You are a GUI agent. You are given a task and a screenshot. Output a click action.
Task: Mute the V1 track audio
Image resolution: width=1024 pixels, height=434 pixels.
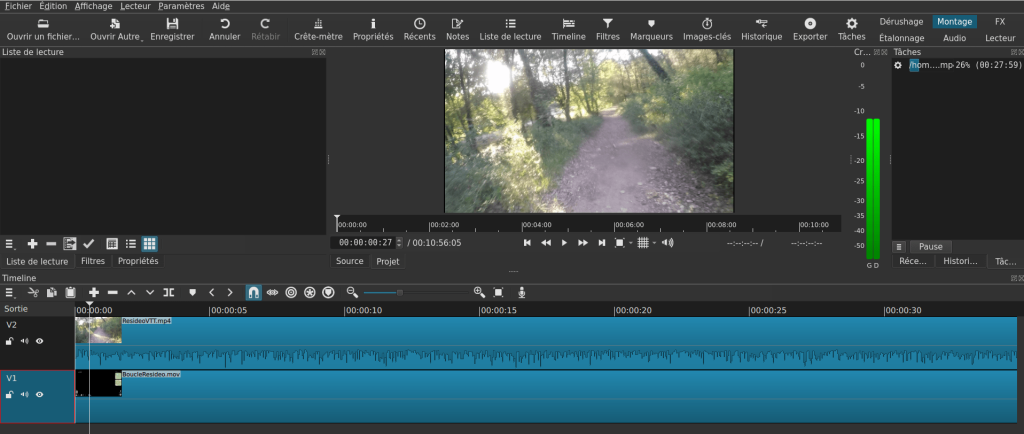(25, 394)
